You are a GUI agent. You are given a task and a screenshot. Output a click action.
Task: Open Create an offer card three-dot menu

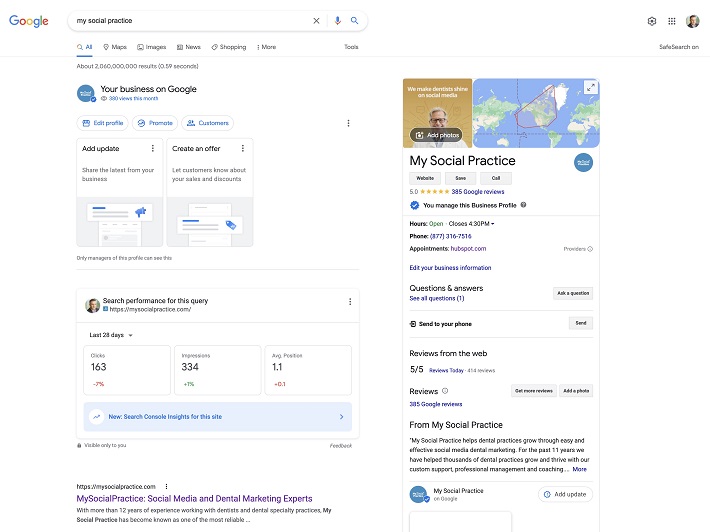pos(243,148)
